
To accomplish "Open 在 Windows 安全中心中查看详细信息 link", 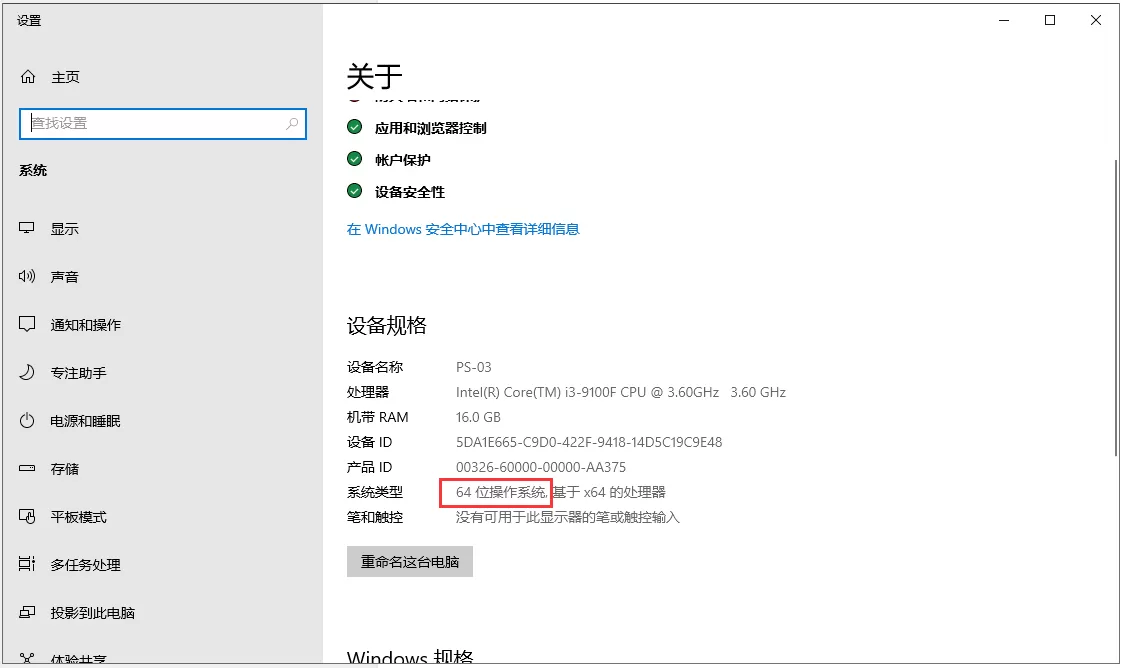I will click(x=462, y=228).
